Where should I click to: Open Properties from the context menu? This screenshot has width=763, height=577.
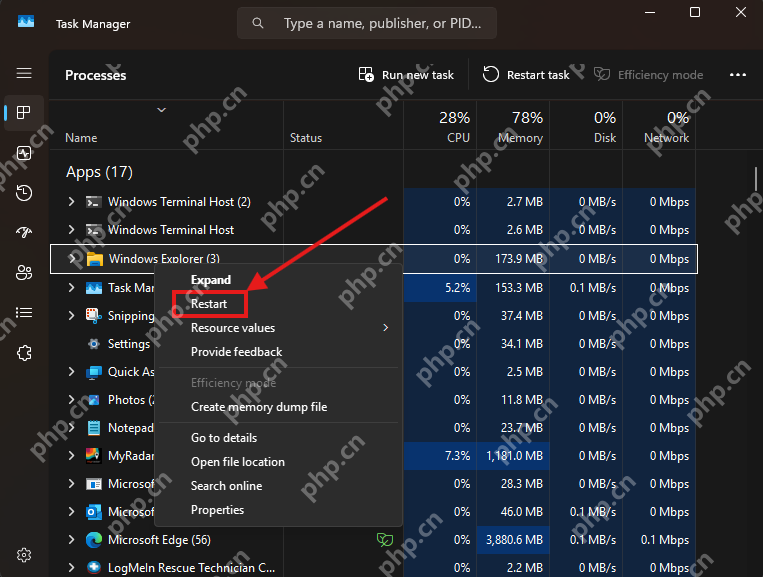click(278, 510)
